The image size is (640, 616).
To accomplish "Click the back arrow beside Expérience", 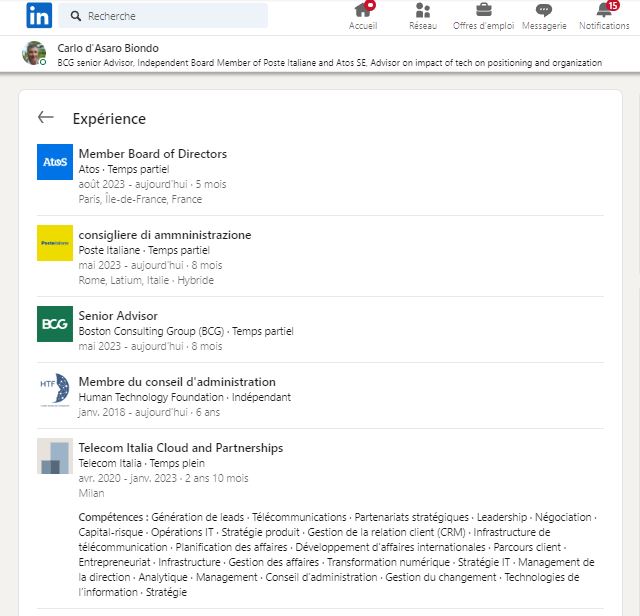I will (x=46, y=117).
